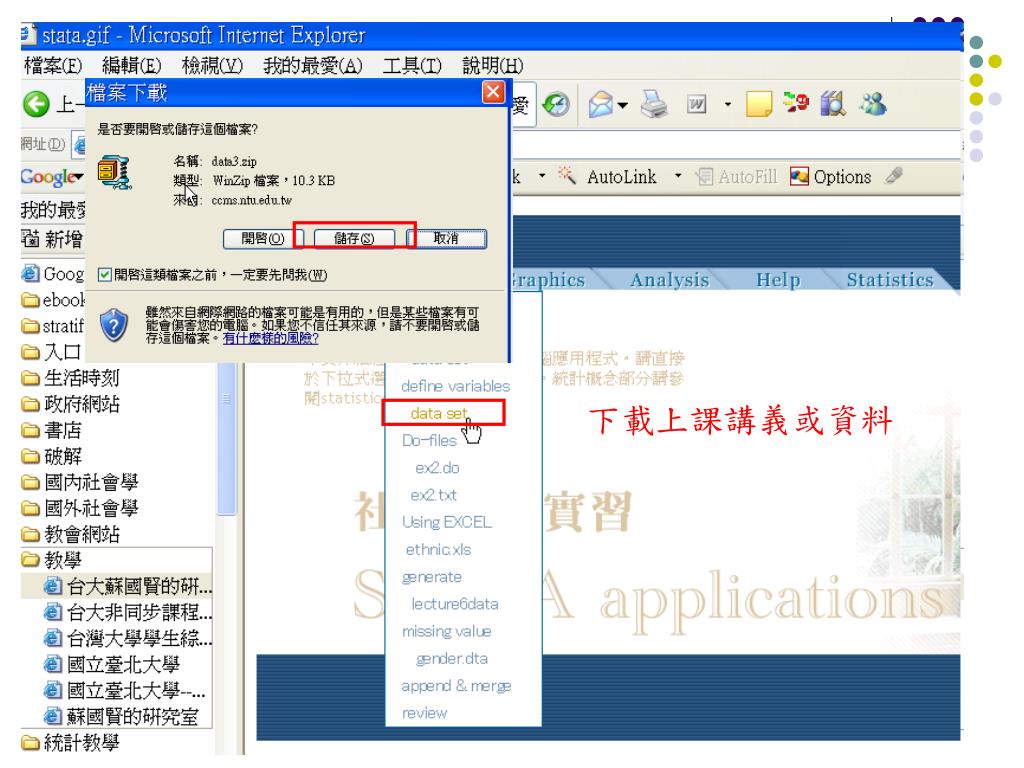Open the 工具(T) menu
The image size is (1024, 768).
(x=412, y=65)
